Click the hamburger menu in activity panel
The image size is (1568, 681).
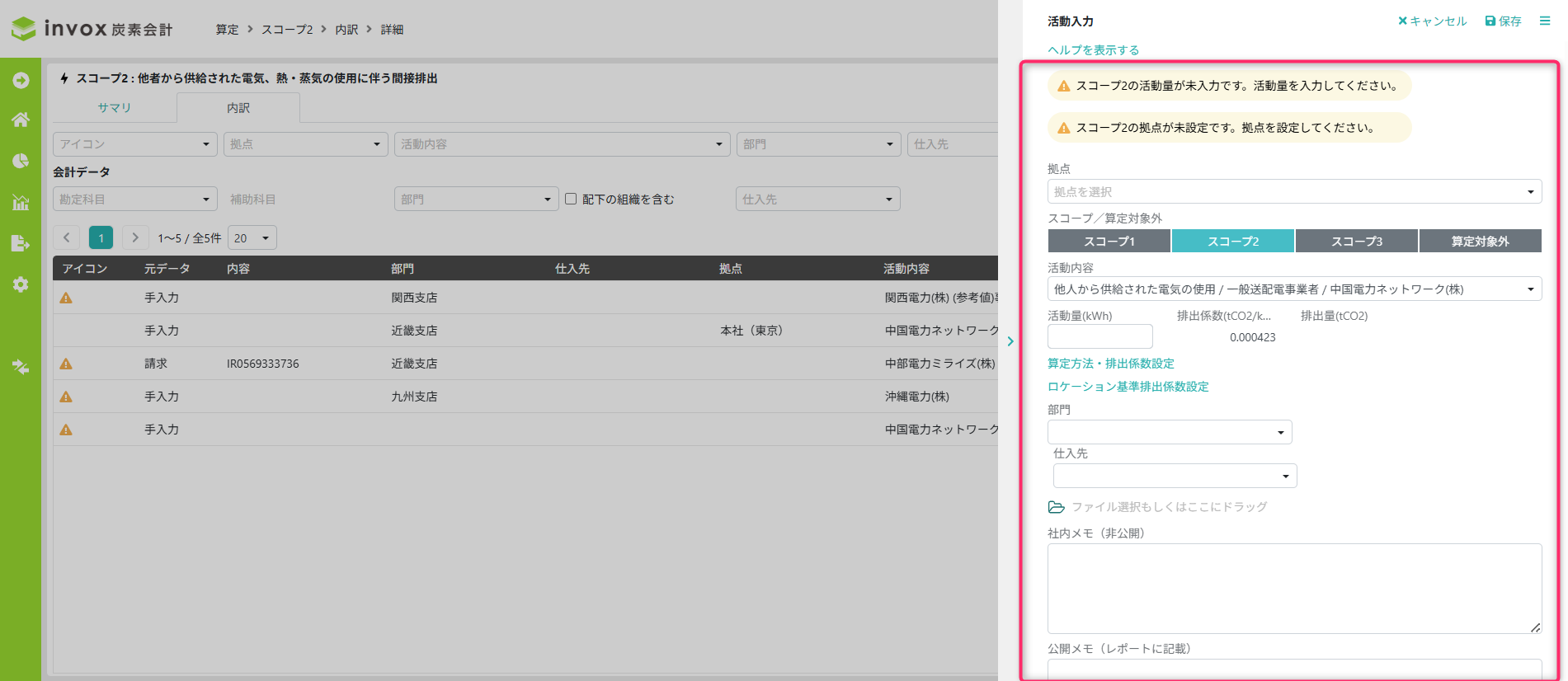coord(1545,21)
